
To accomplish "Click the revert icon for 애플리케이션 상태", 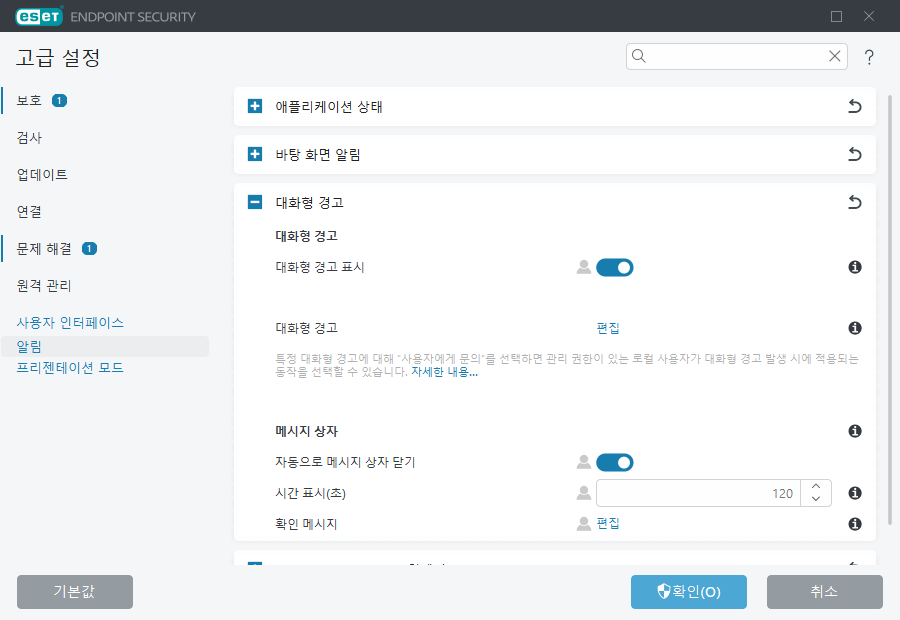I will tap(854, 106).
